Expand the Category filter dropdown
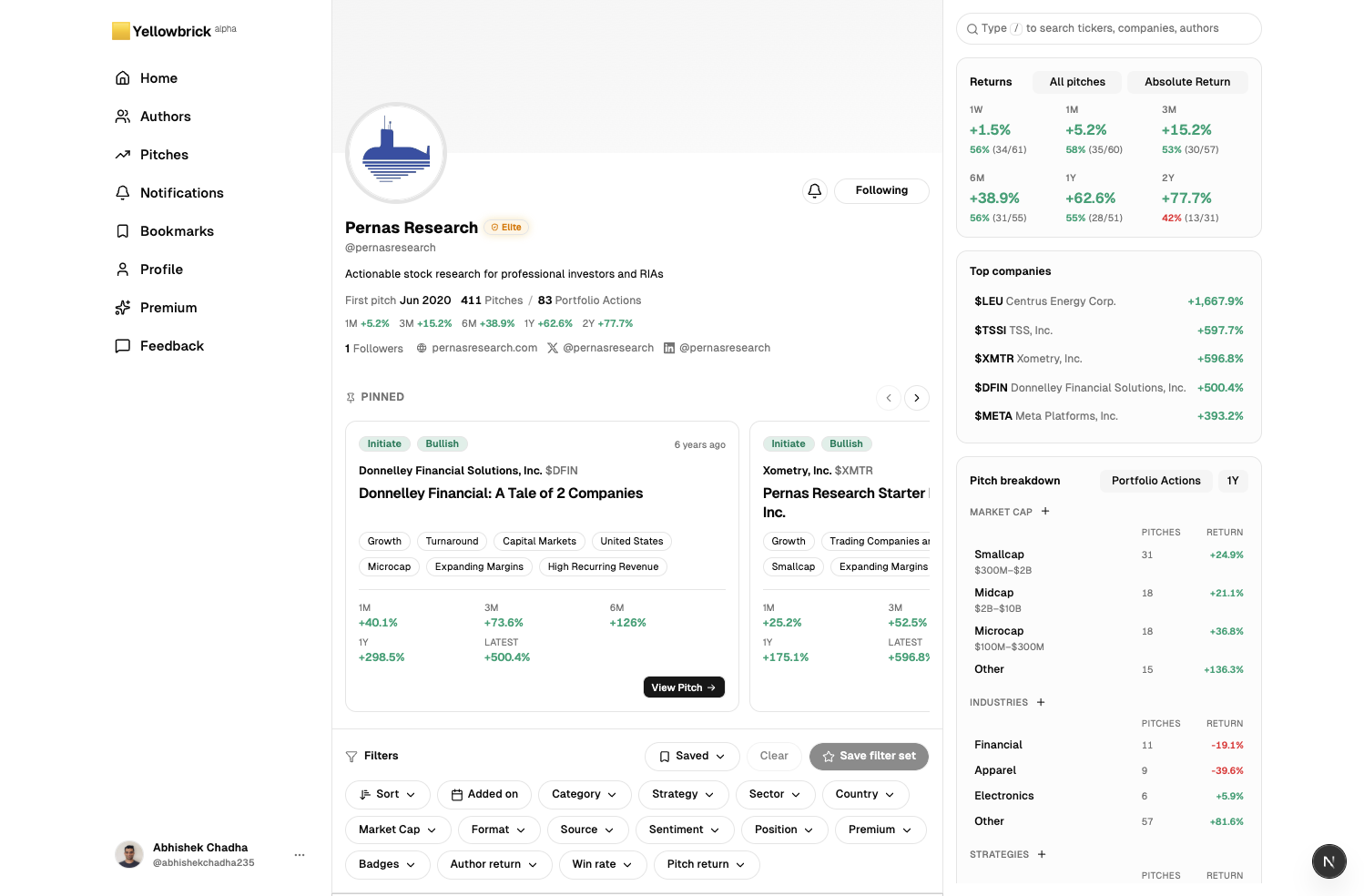Image resolution: width=1364 pixels, height=896 pixels. 585,795
